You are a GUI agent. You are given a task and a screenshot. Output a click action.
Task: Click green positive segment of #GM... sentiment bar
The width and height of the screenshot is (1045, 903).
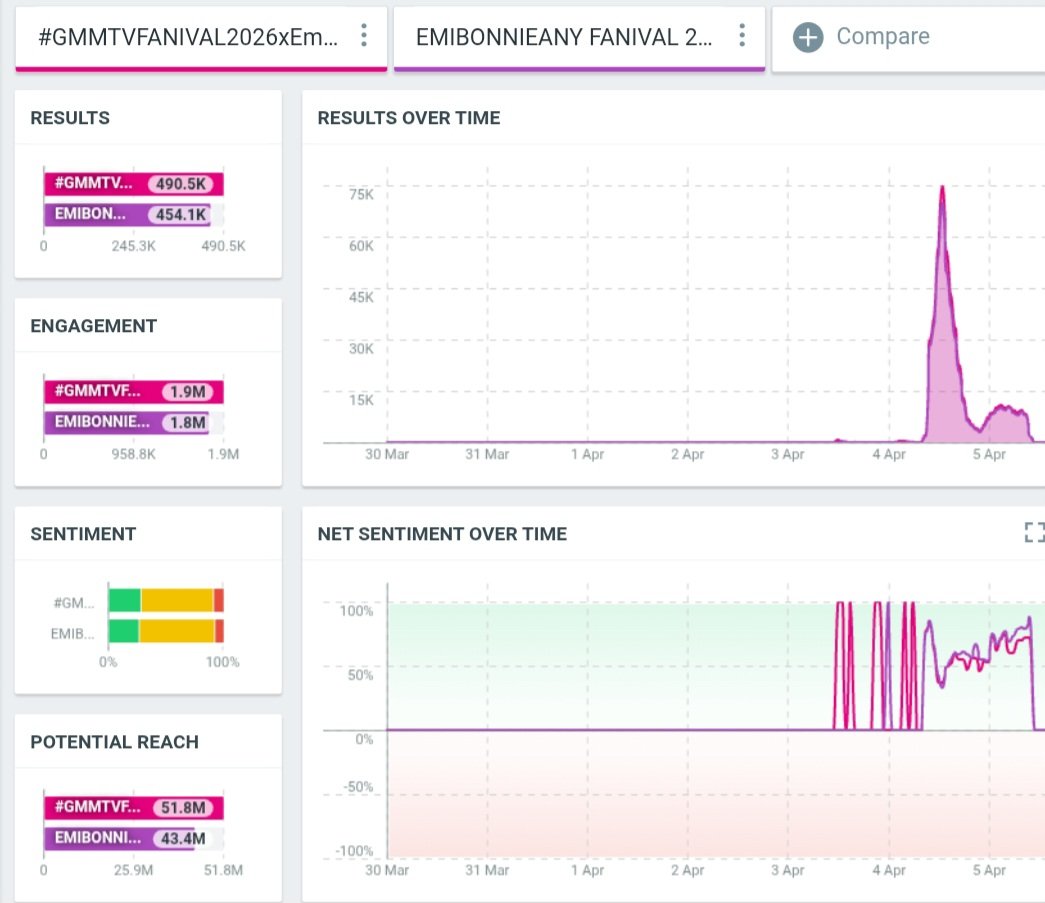[125, 600]
